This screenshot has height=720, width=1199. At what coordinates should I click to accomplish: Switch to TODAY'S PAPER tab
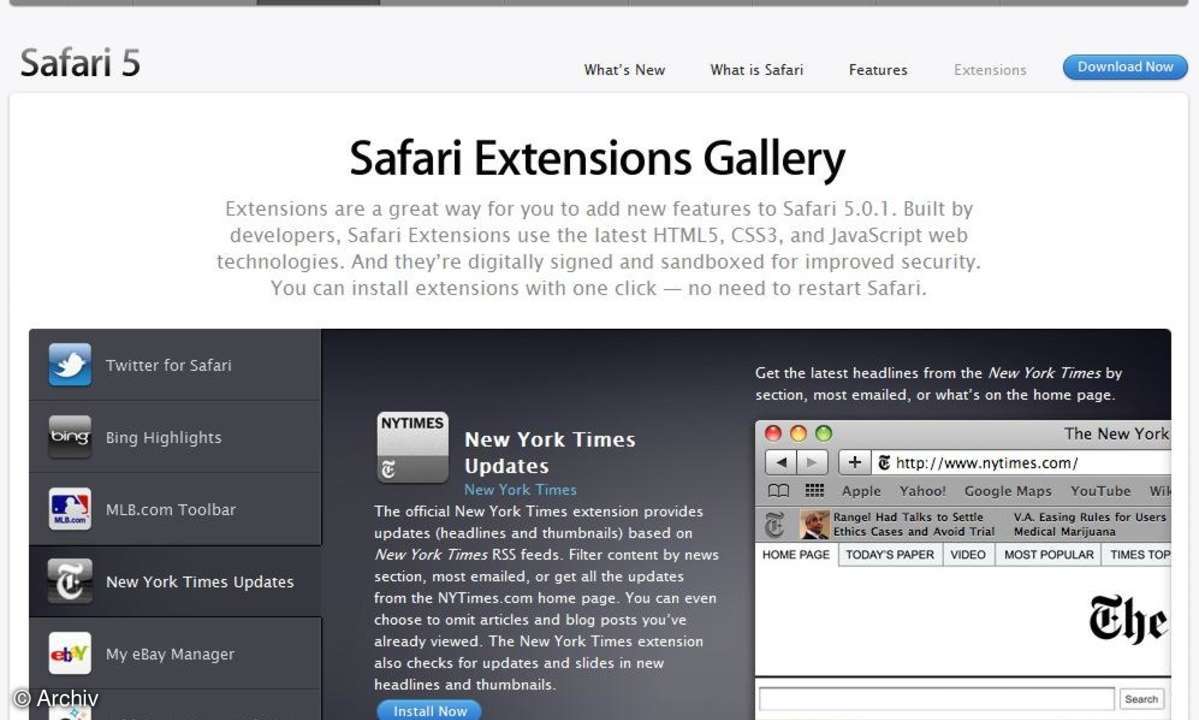890,554
